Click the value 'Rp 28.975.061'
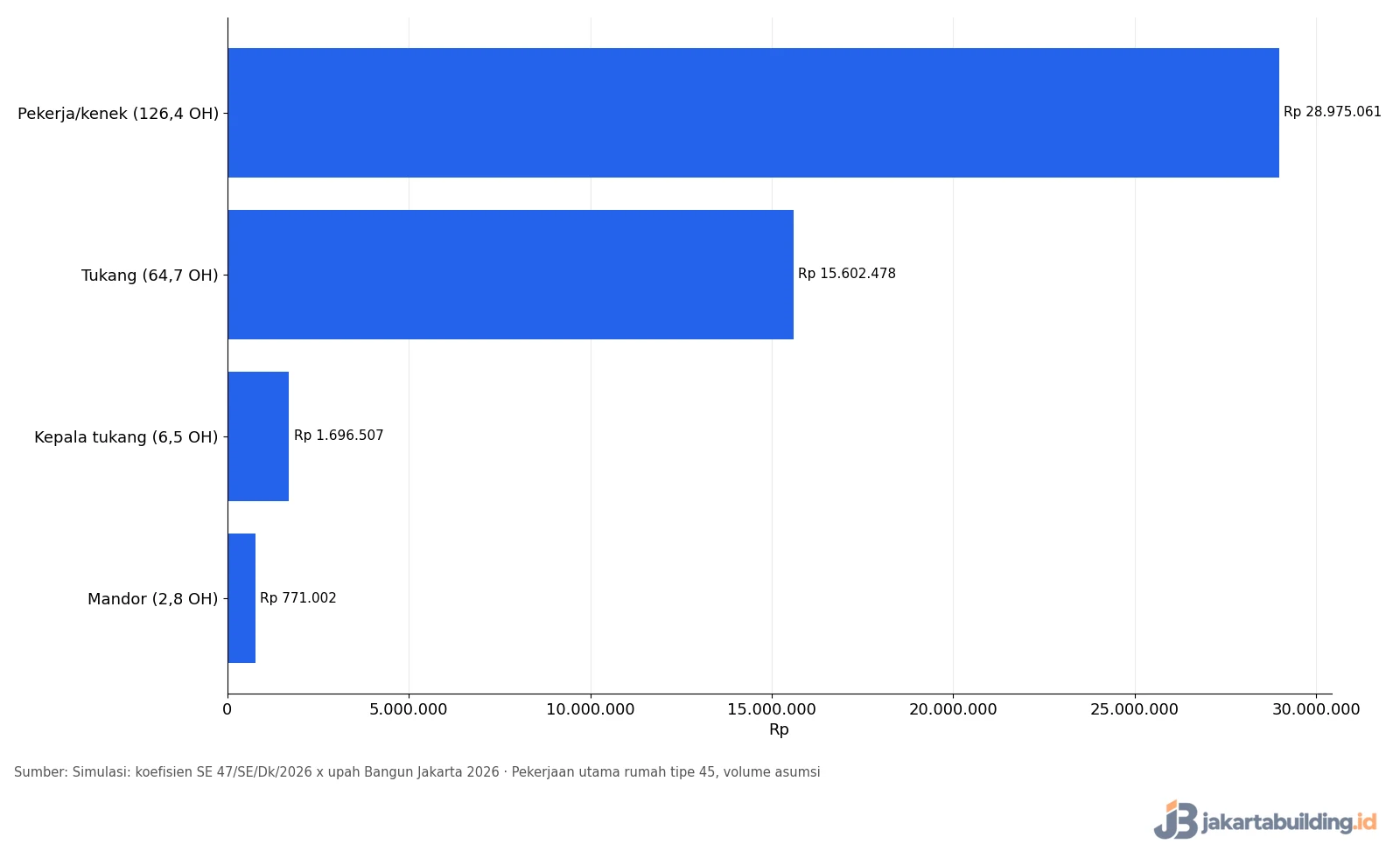Image resolution: width=1400 pixels, height=851 pixels. [1333, 112]
